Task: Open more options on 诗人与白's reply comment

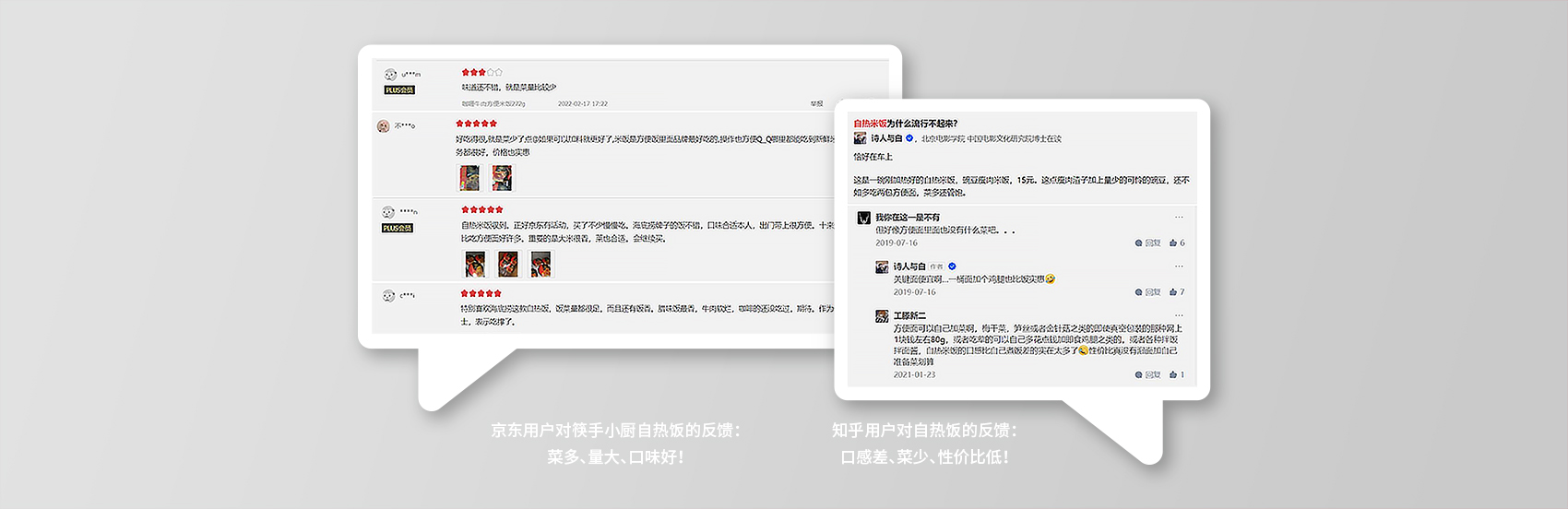Action: pyautogui.click(x=1179, y=266)
